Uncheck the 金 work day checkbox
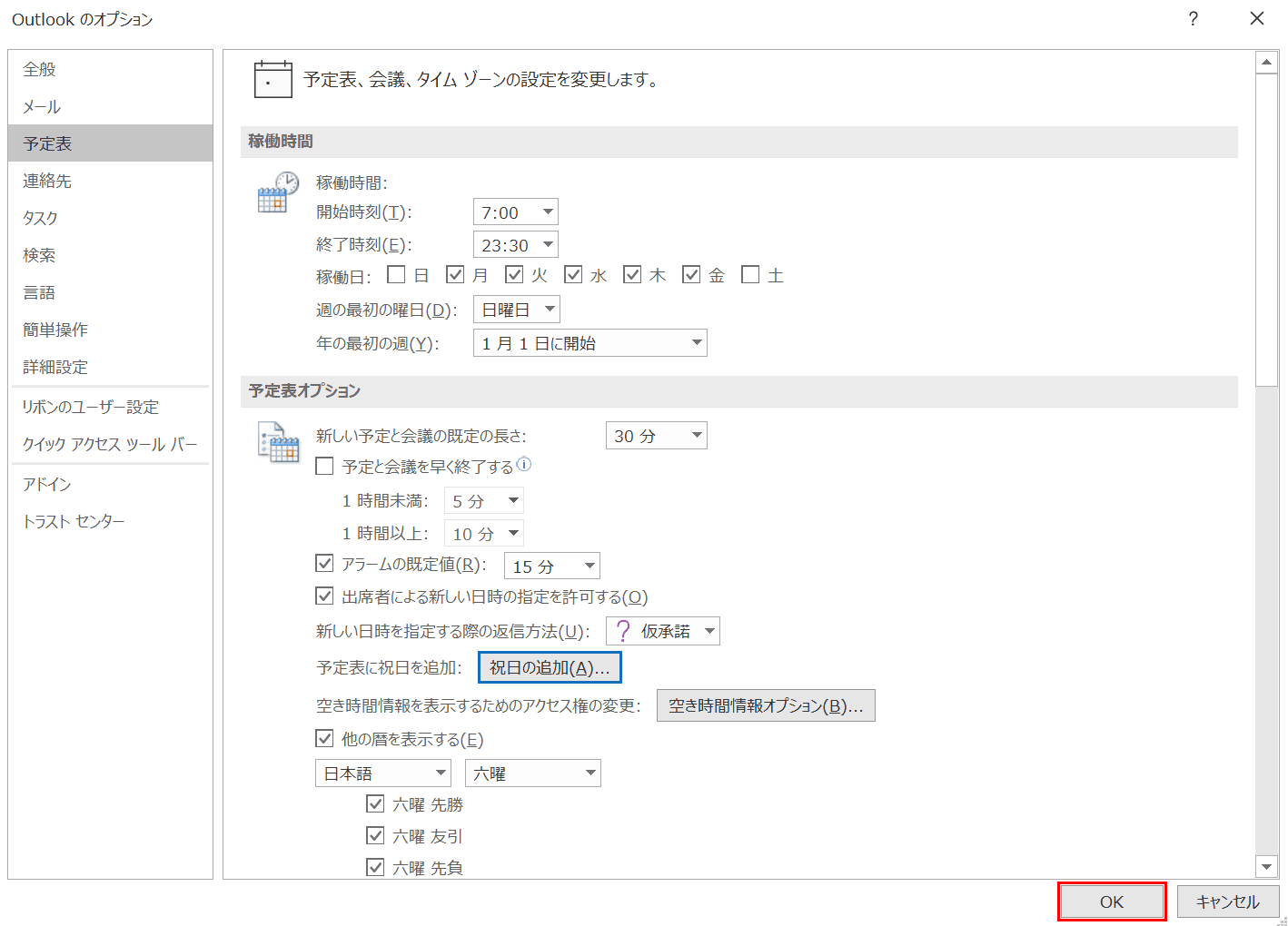1288x926 pixels. click(x=691, y=274)
